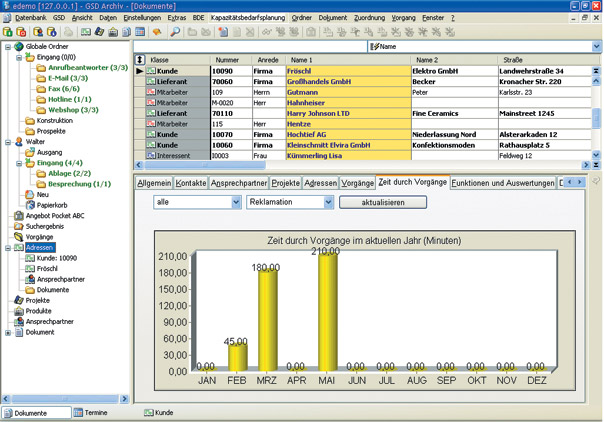Select the Webshop (3/3) folder

point(73,110)
